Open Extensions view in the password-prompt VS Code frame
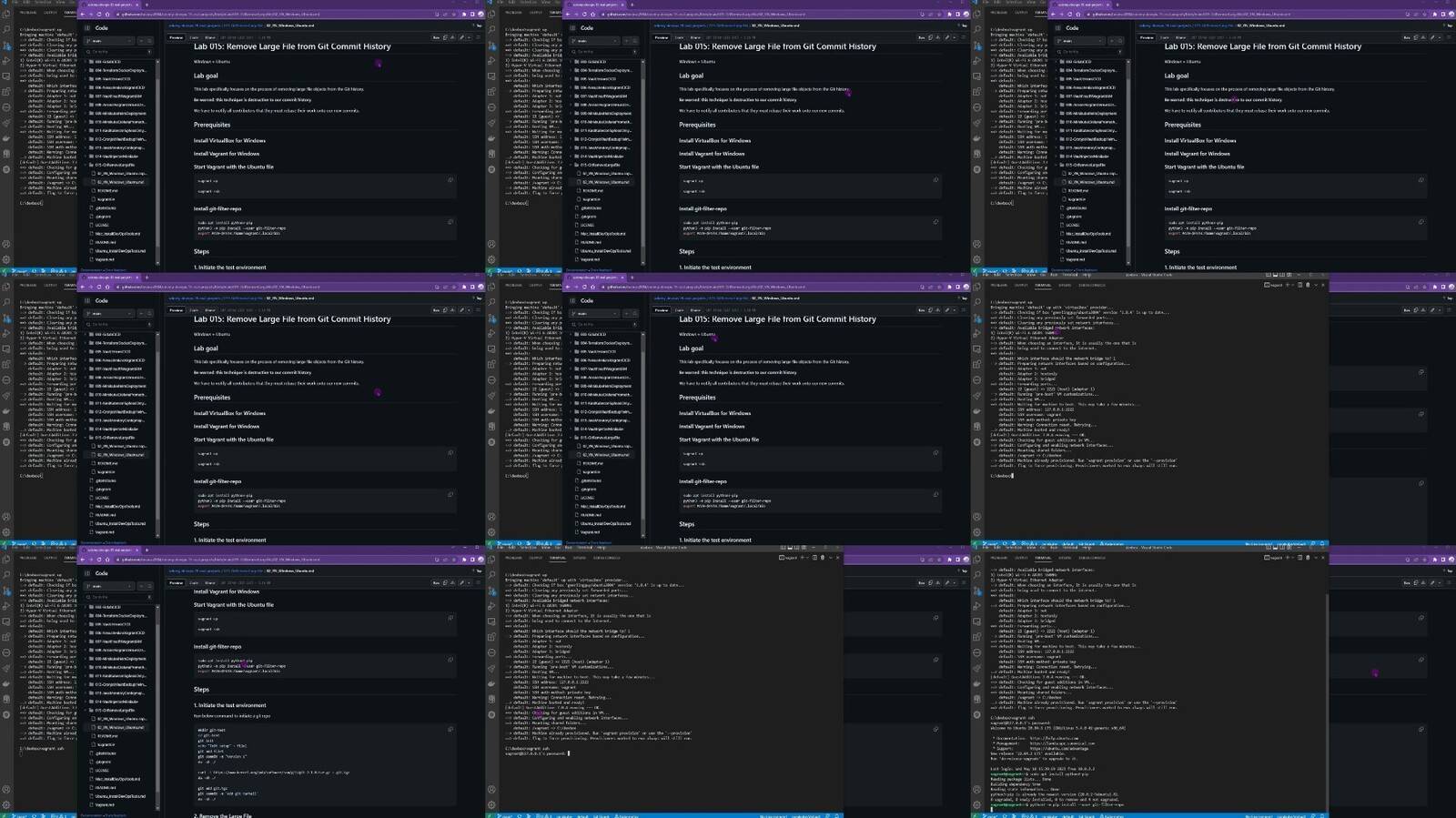1456x818 pixels. tap(491, 637)
